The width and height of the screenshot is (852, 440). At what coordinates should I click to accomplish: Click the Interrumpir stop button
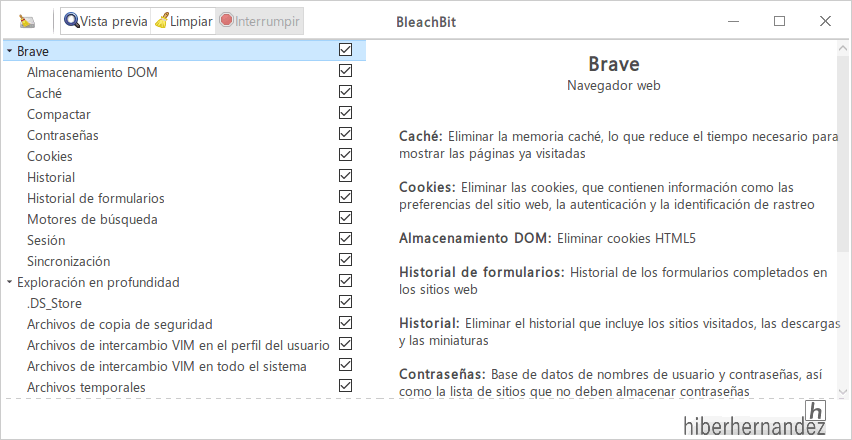[x=259, y=21]
